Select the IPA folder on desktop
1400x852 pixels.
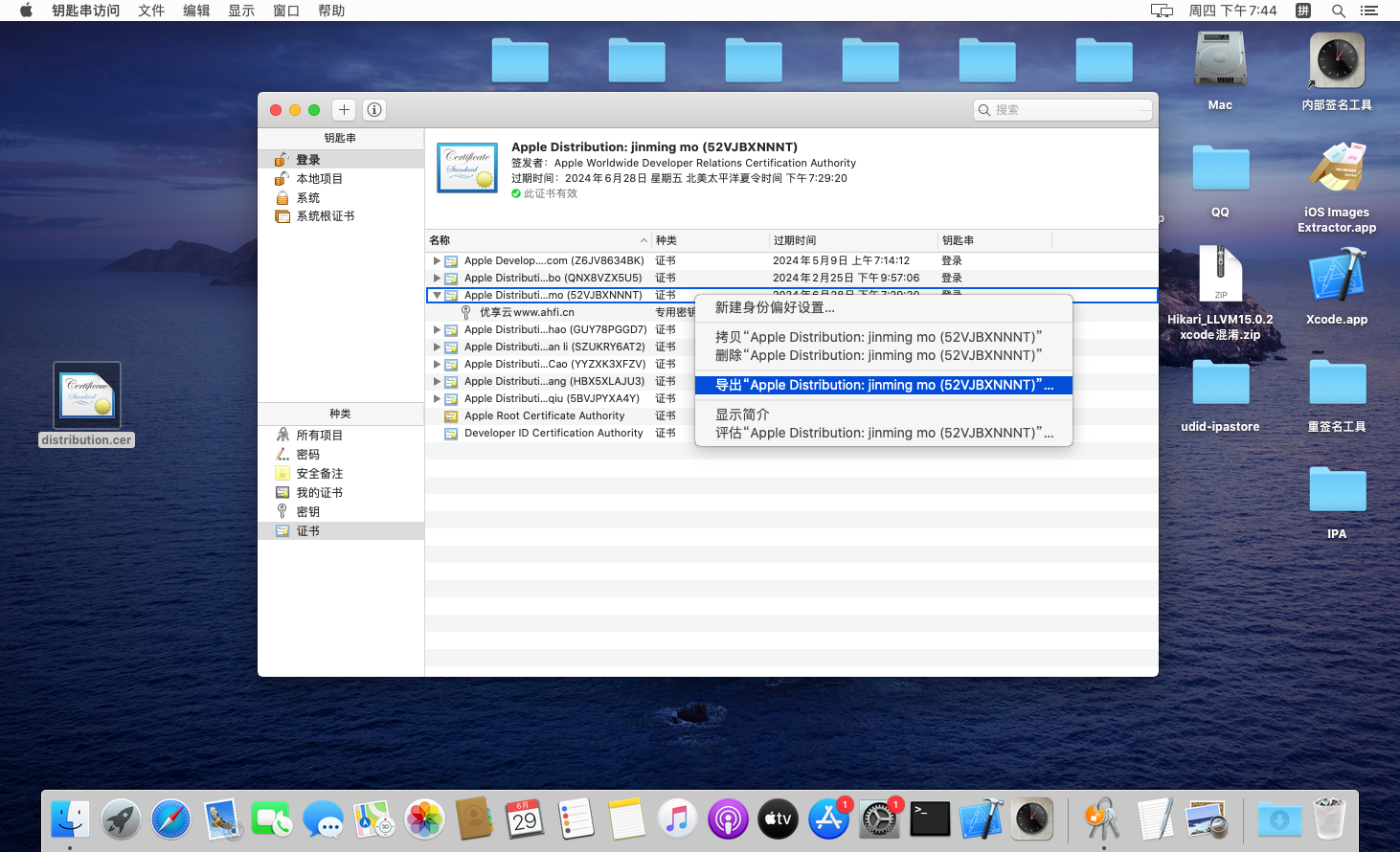pyautogui.click(x=1337, y=502)
